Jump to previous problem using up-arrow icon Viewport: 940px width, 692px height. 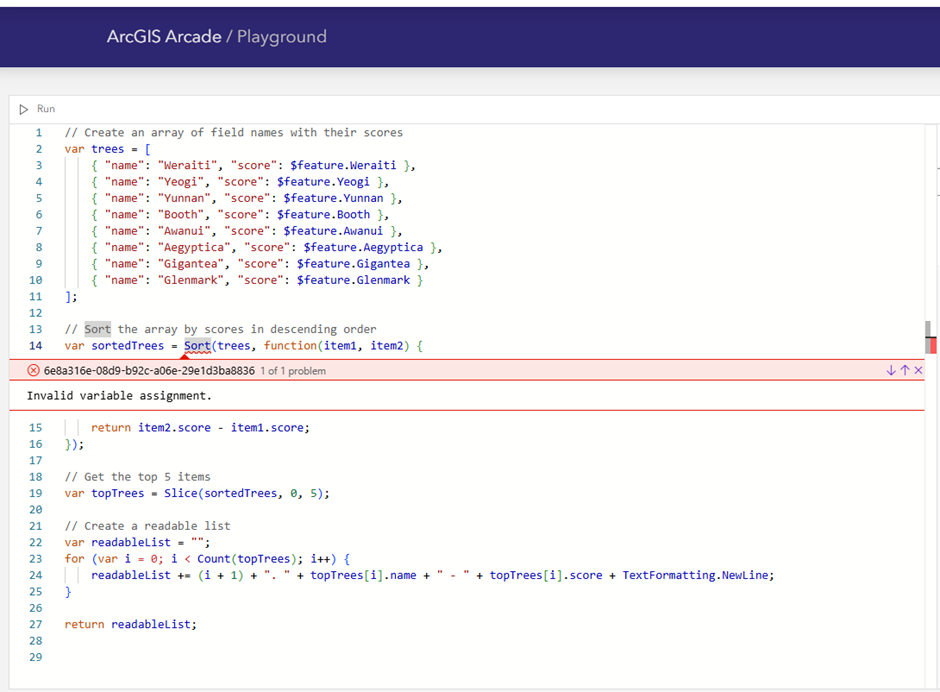(x=906, y=369)
